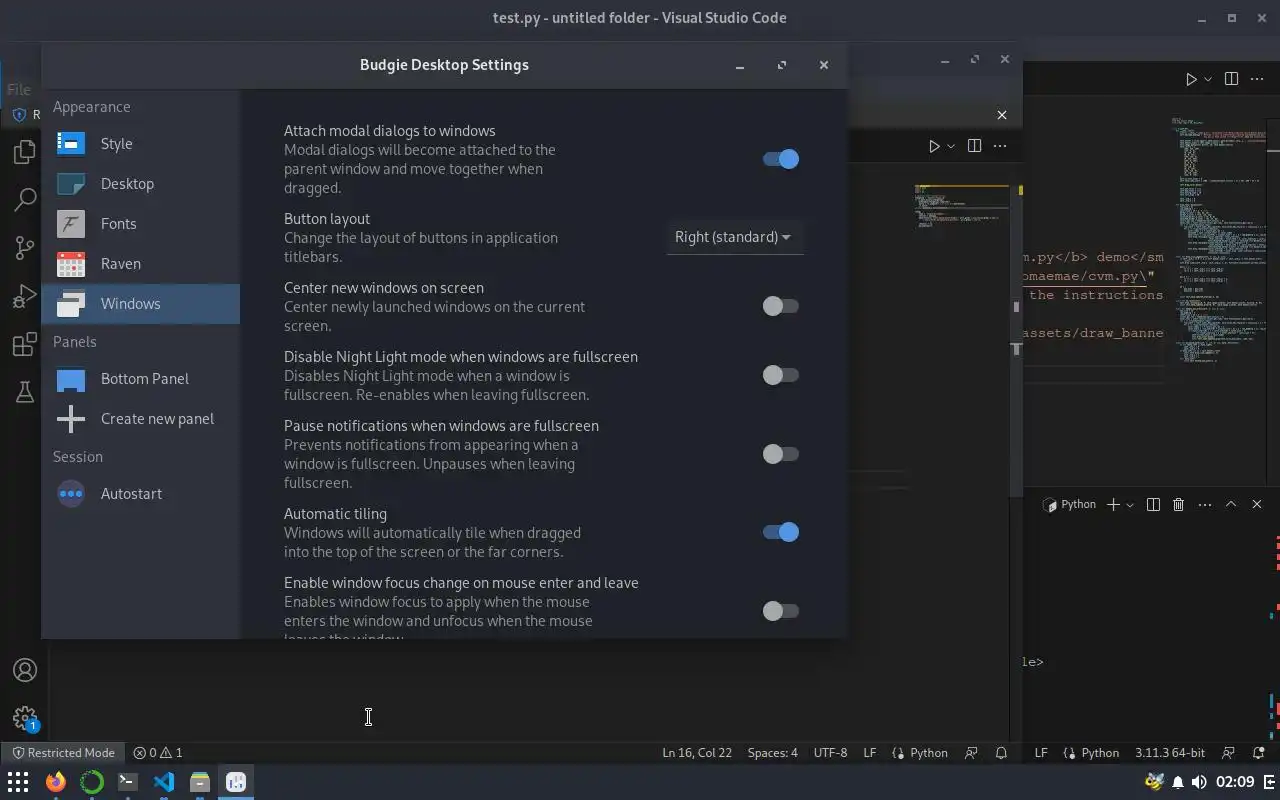Open the Button layout Right (standard) dropdown
Screen dimensions: 1280x800
pyautogui.click(x=734, y=237)
